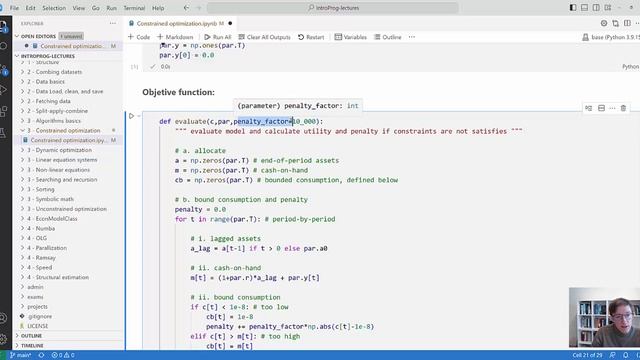Open the Selection menu

coord(54,8)
